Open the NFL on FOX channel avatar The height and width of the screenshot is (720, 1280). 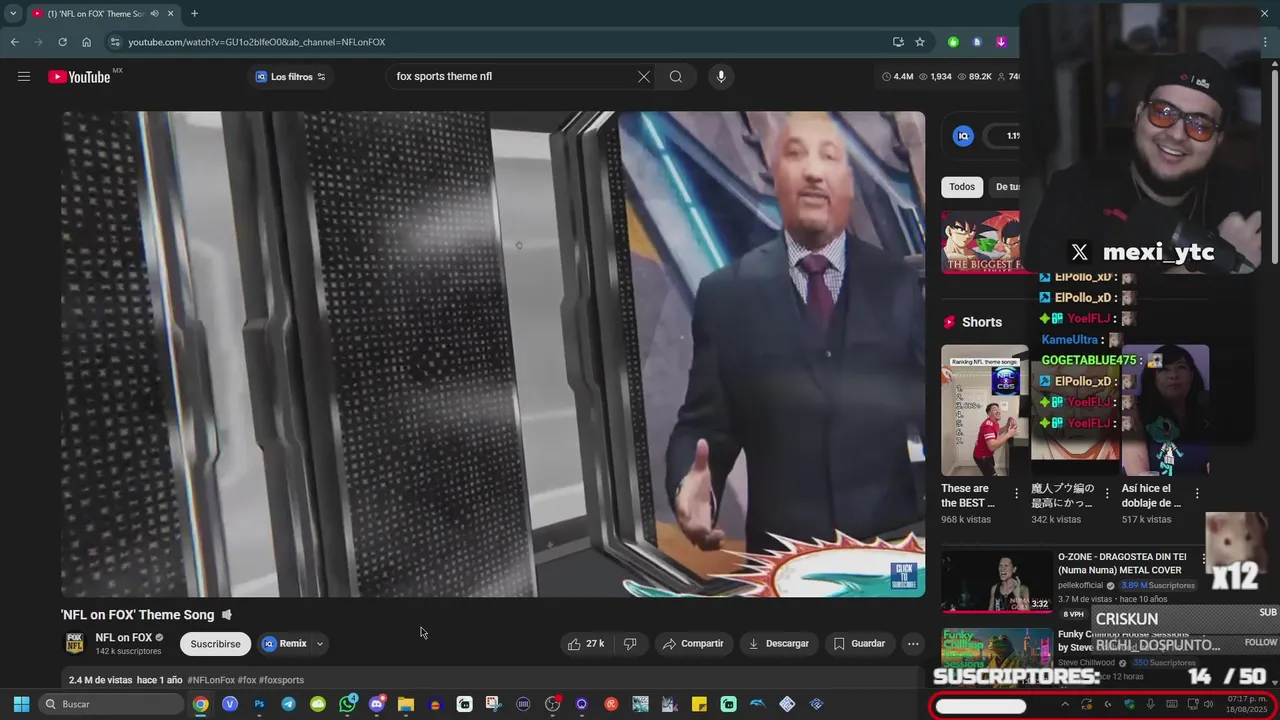click(75, 644)
